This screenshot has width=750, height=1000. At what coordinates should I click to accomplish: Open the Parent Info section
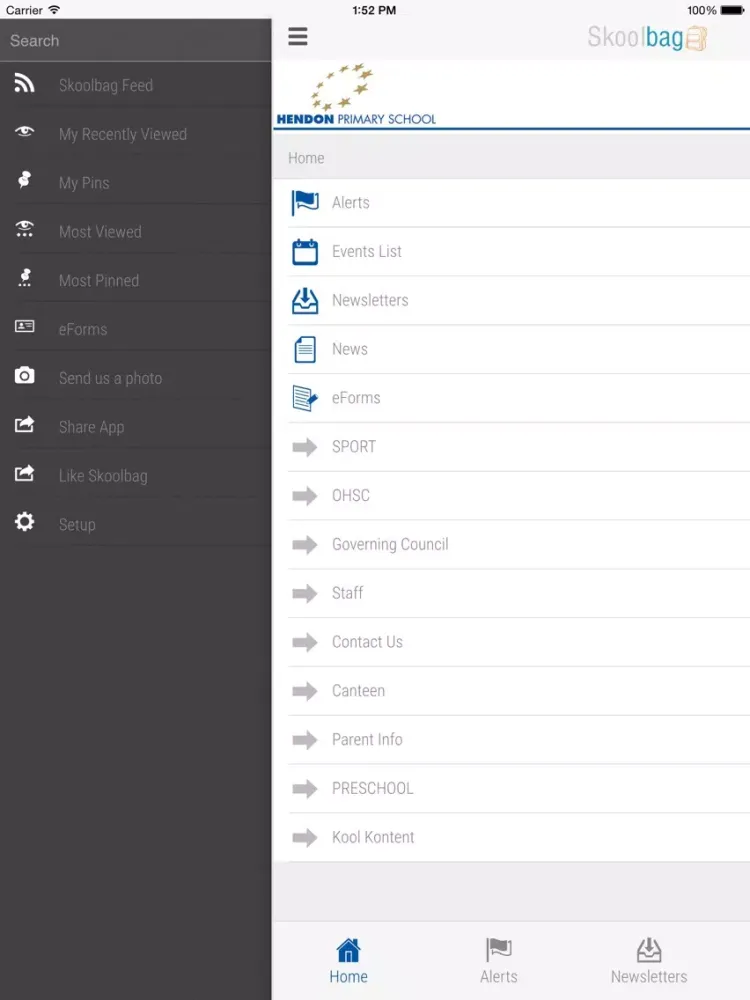click(x=511, y=740)
